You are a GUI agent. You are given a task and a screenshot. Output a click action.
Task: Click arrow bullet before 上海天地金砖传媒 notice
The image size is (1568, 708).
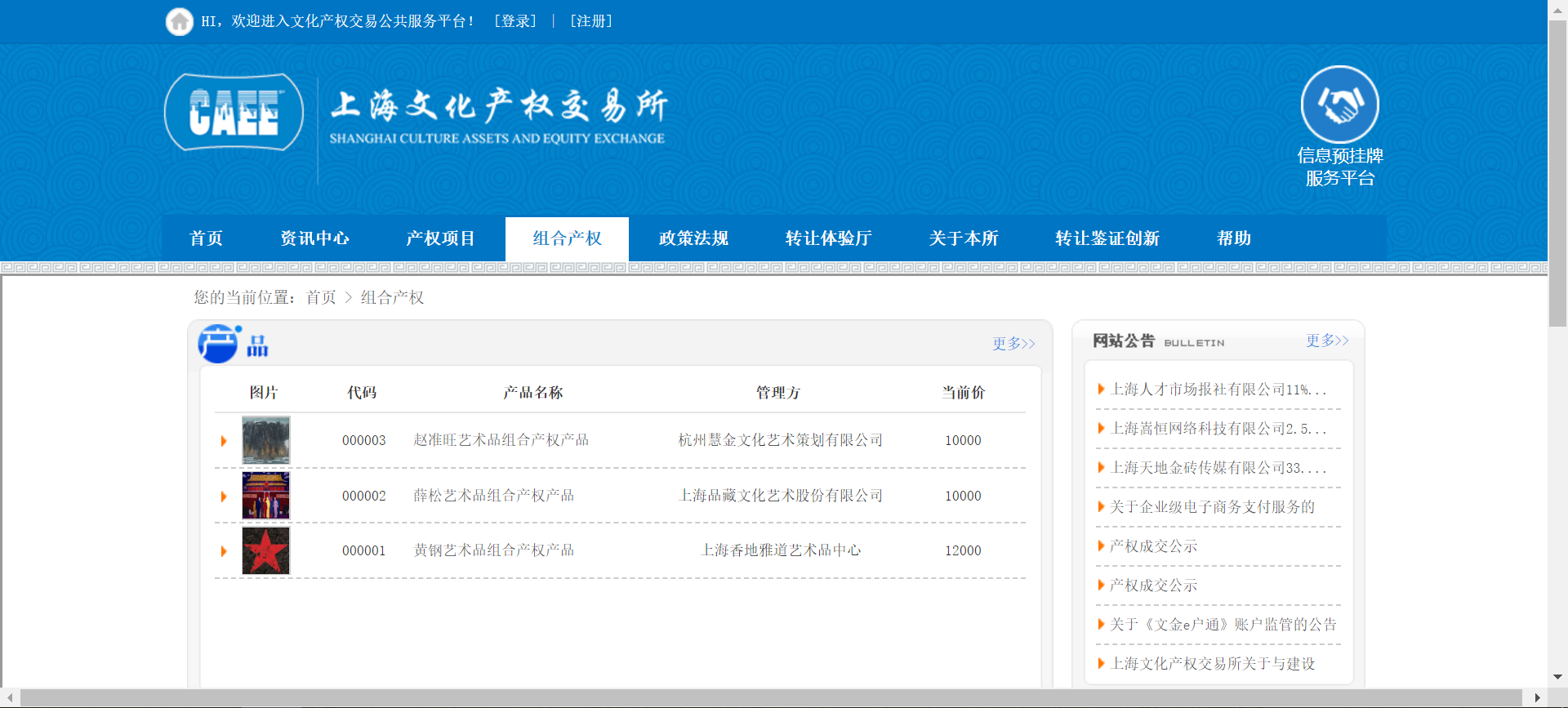pyautogui.click(x=1101, y=468)
